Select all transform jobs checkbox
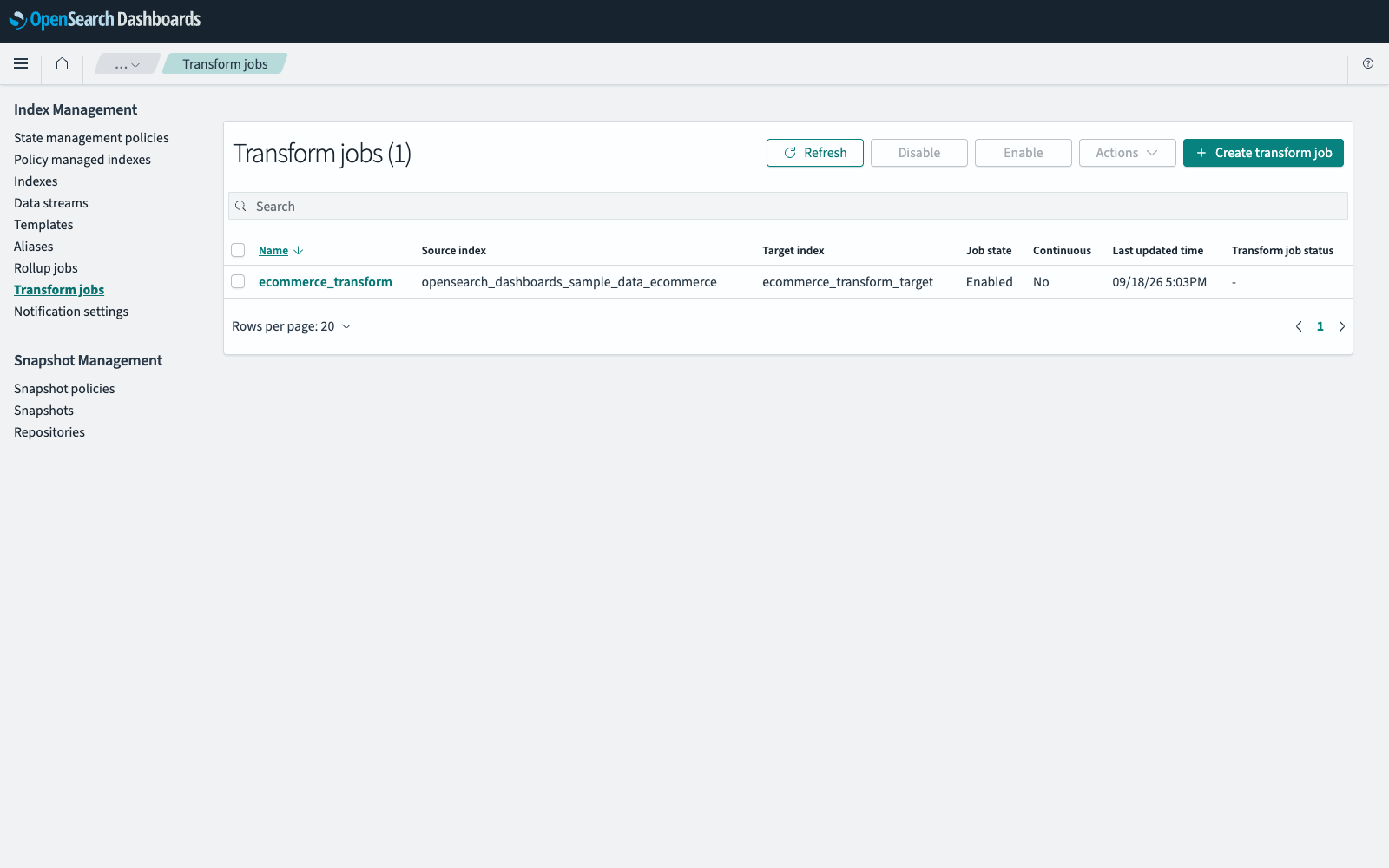The image size is (1389, 868). point(238,251)
